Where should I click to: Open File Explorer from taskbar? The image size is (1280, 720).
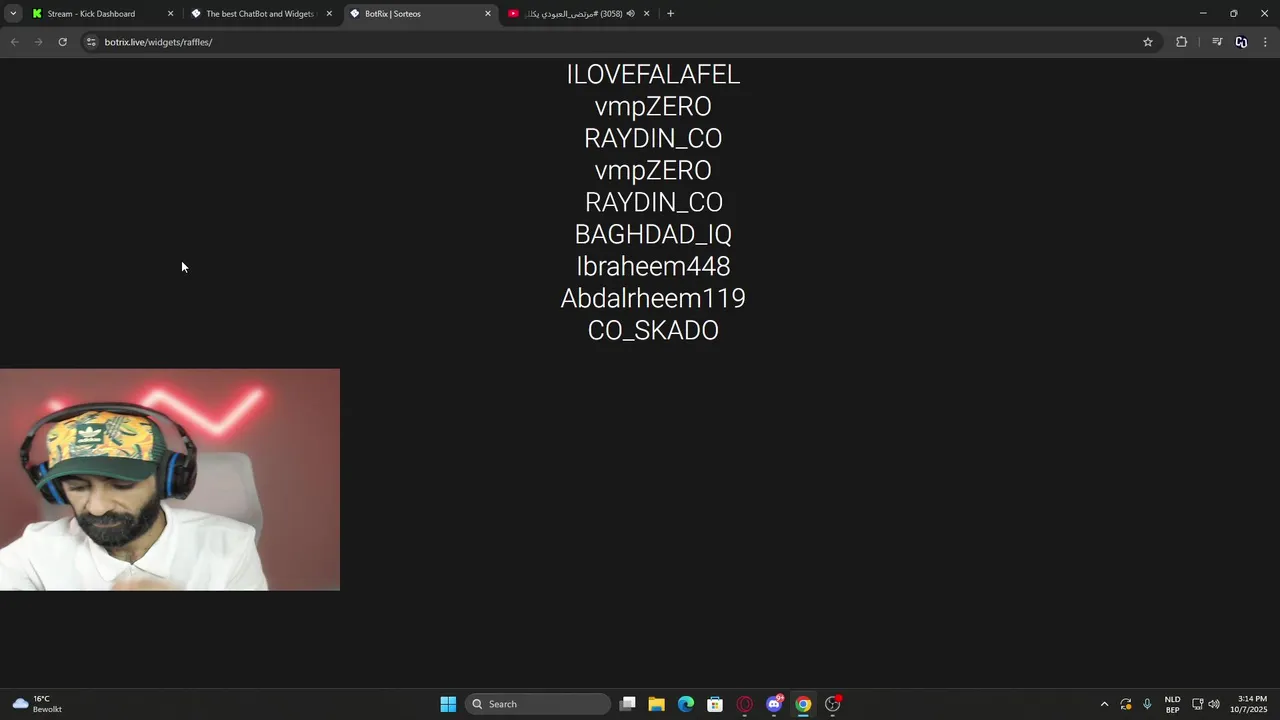pos(656,704)
